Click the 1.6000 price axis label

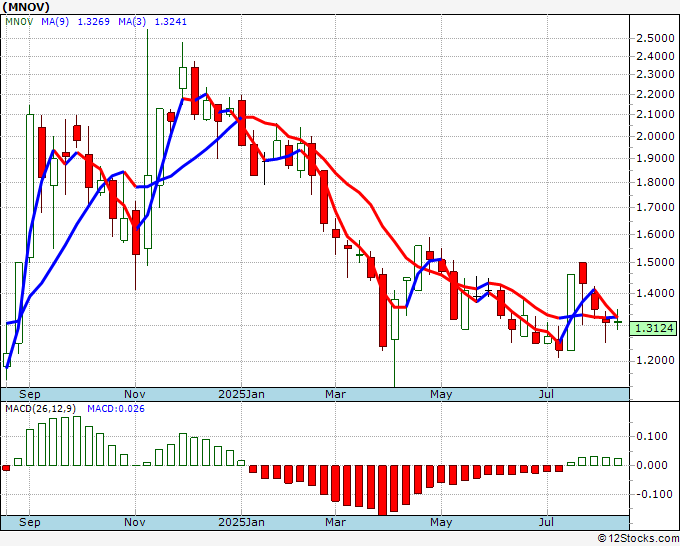tap(655, 234)
